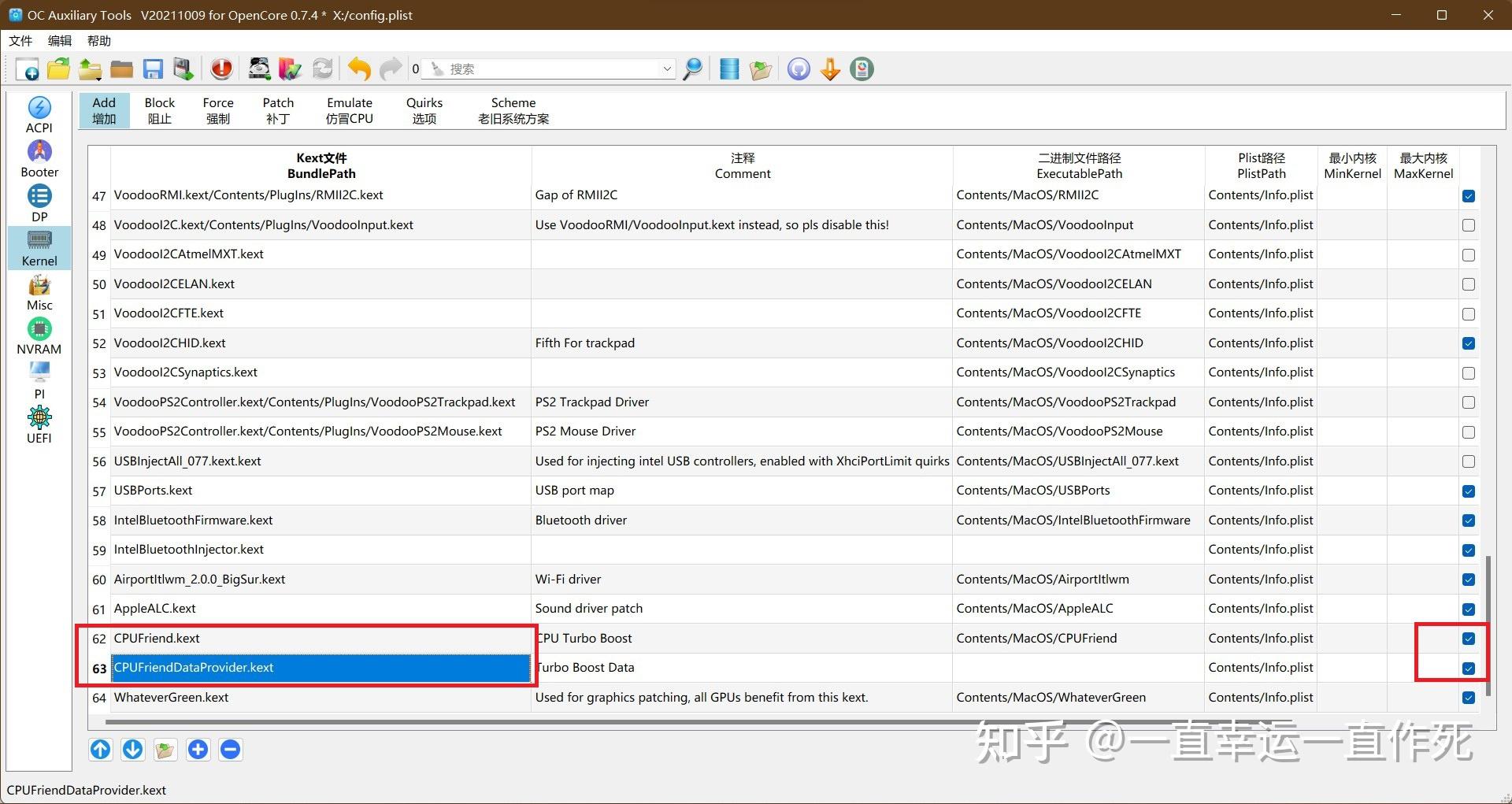This screenshot has height=804, width=1512.
Task: Open the recent files folder icon with arrow
Action: pyautogui.click(x=90, y=69)
